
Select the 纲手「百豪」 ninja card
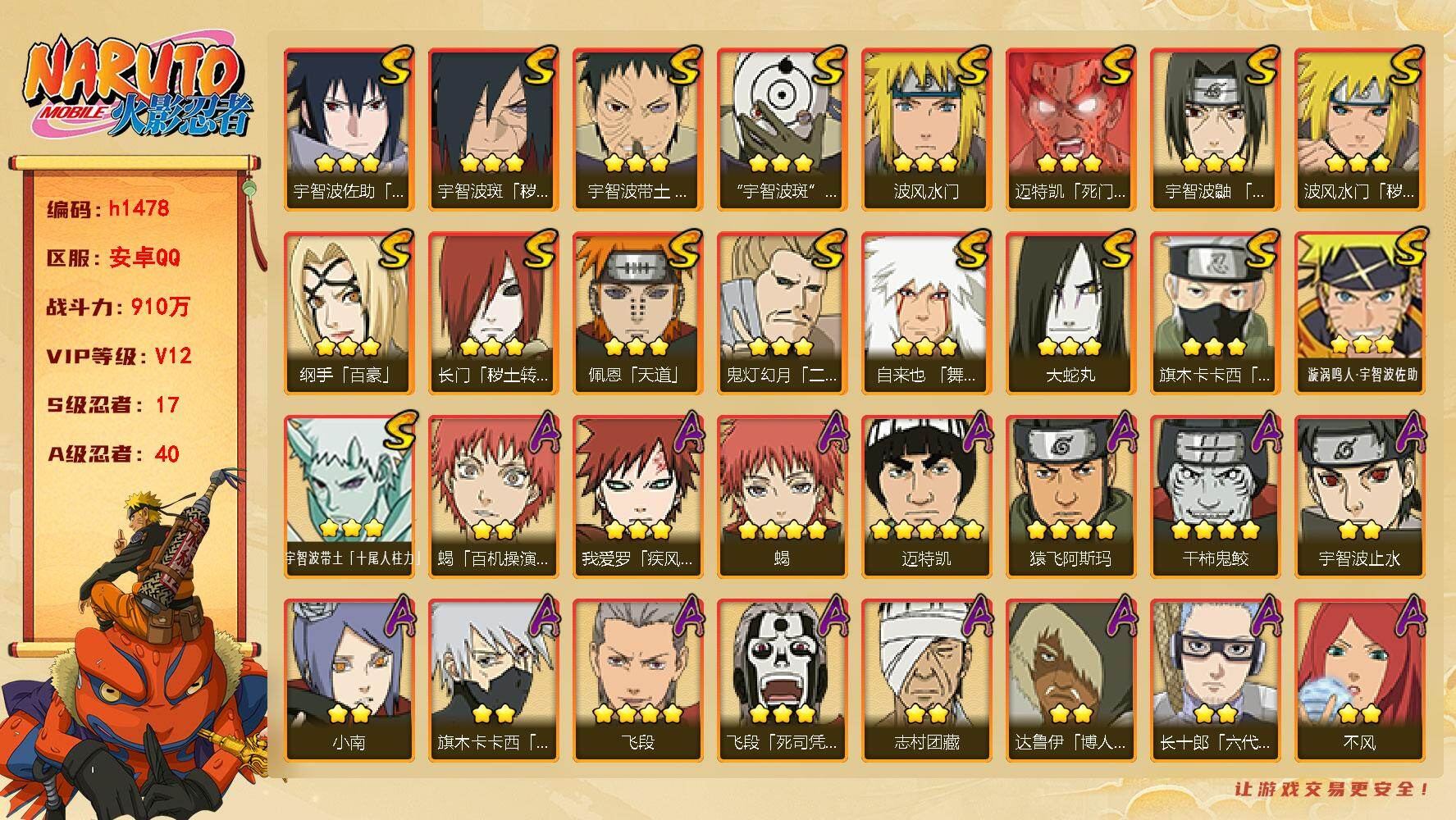[x=349, y=313]
